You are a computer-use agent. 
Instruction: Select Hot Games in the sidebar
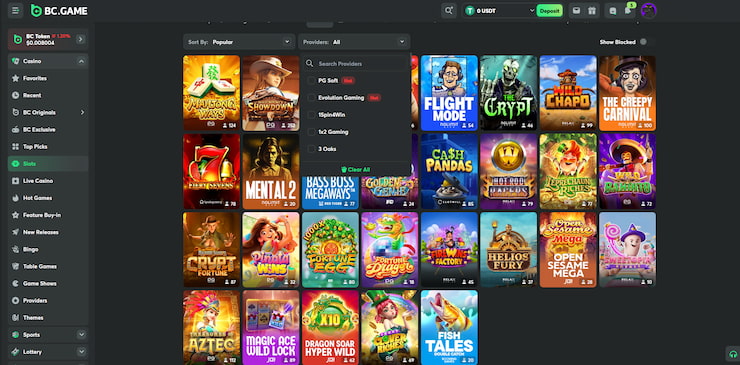pyautogui.click(x=48, y=198)
